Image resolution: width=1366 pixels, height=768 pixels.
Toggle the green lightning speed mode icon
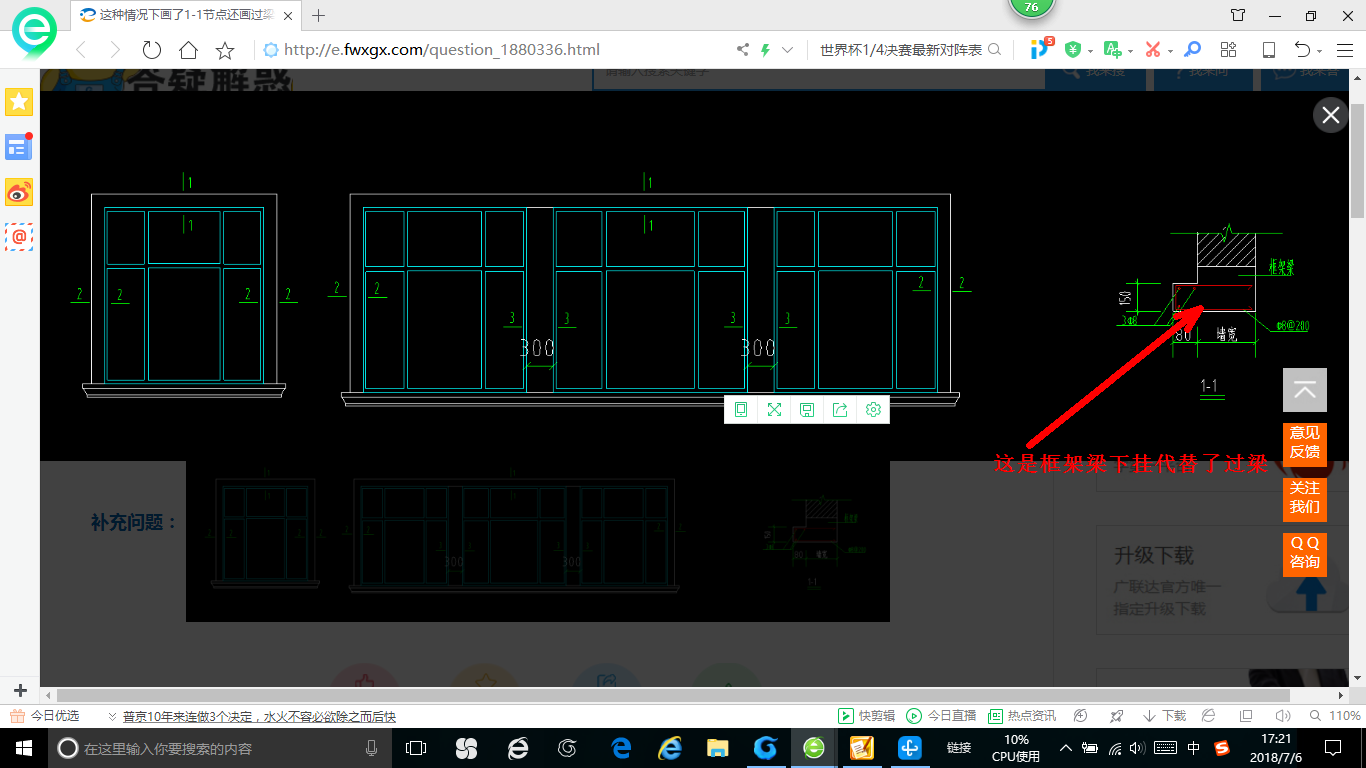pos(766,50)
